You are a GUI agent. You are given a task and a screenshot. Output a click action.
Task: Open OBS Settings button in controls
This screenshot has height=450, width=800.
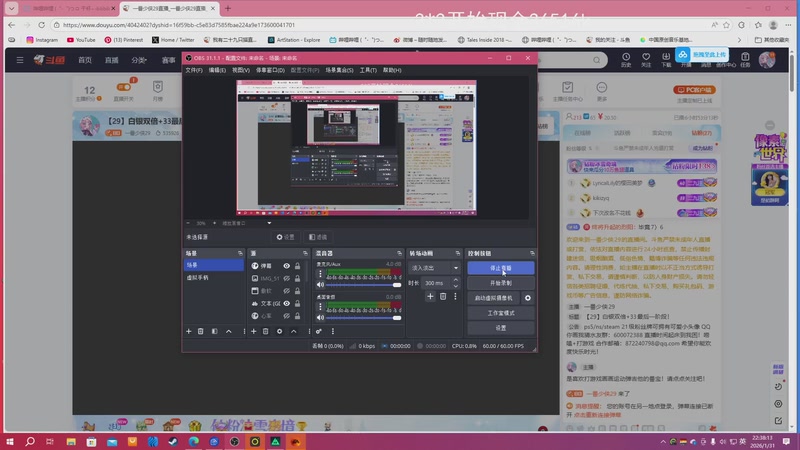pos(501,328)
